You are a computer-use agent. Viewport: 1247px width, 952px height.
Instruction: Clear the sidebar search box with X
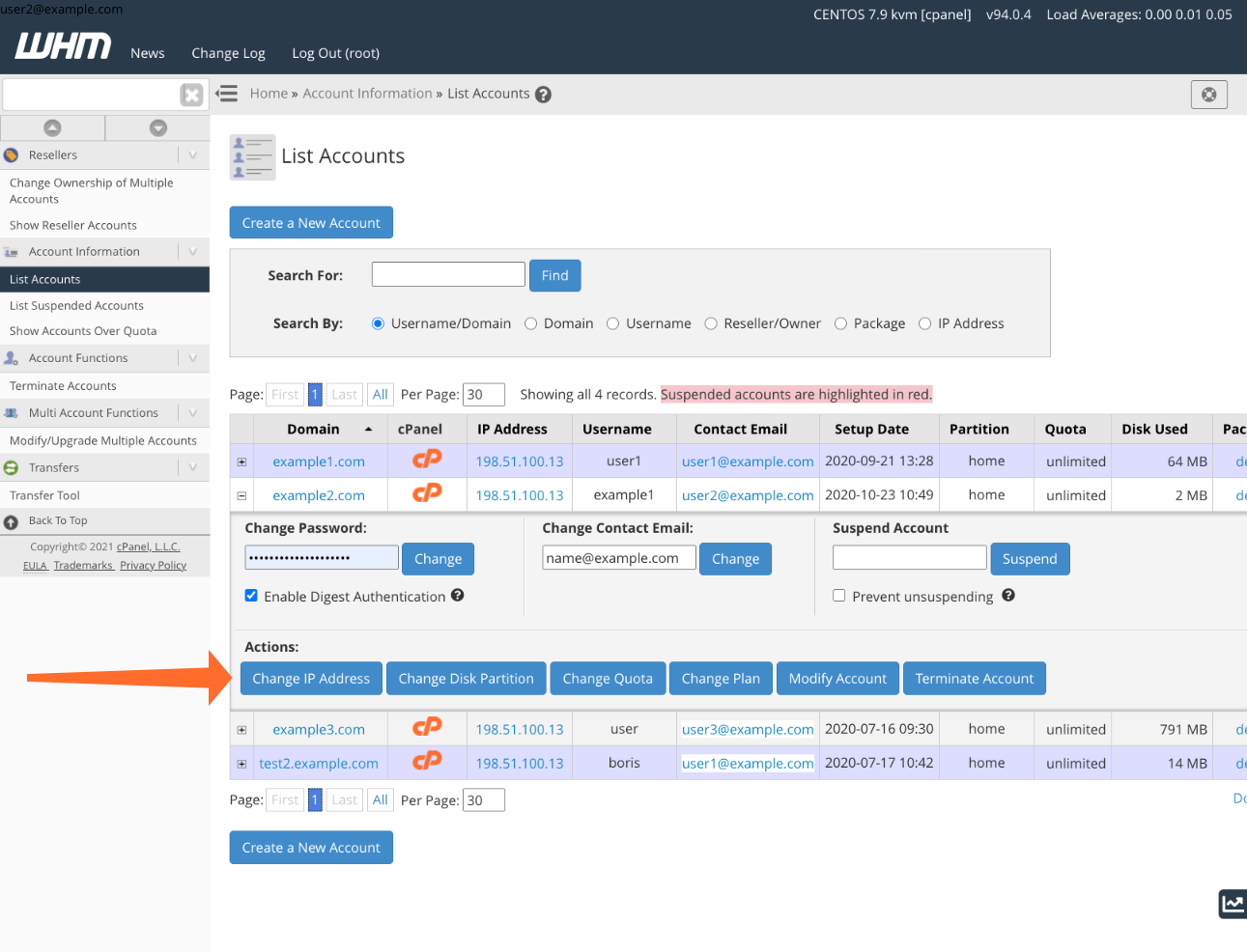pos(191,95)
